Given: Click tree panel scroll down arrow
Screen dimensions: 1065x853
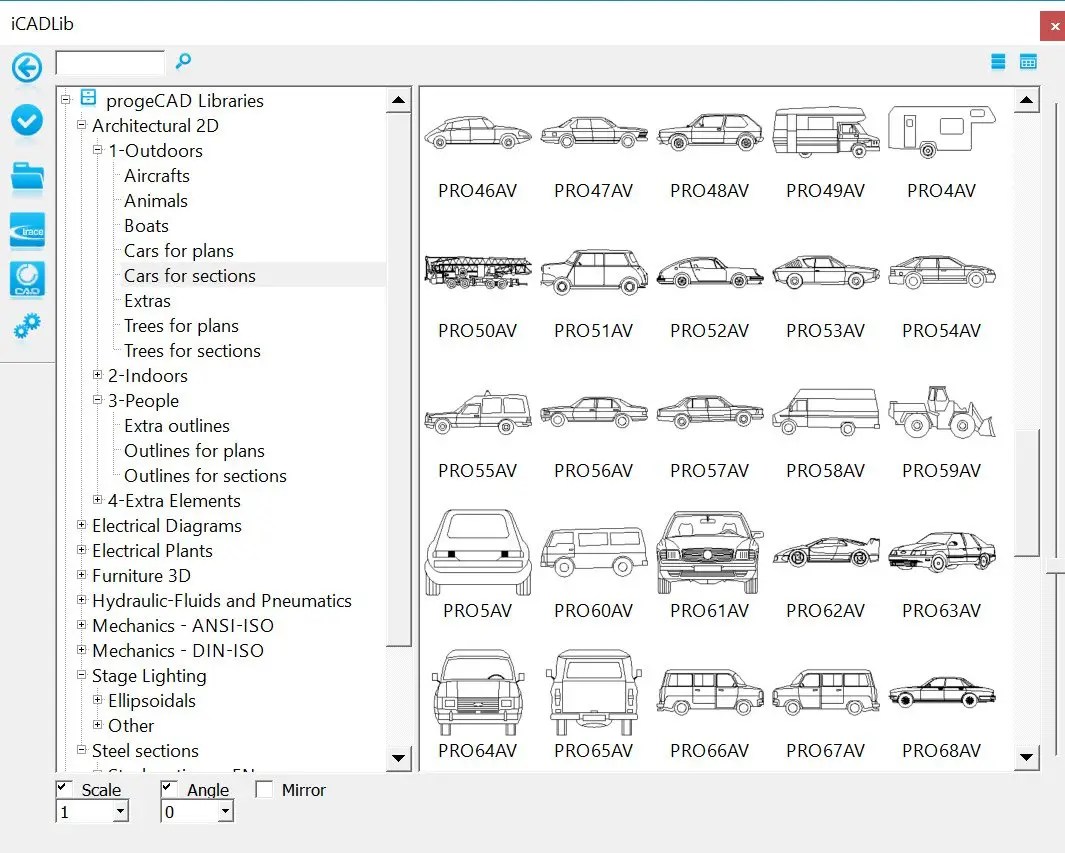Looking at the screenshot, I should pyautogui.click(x=399, y=758).
